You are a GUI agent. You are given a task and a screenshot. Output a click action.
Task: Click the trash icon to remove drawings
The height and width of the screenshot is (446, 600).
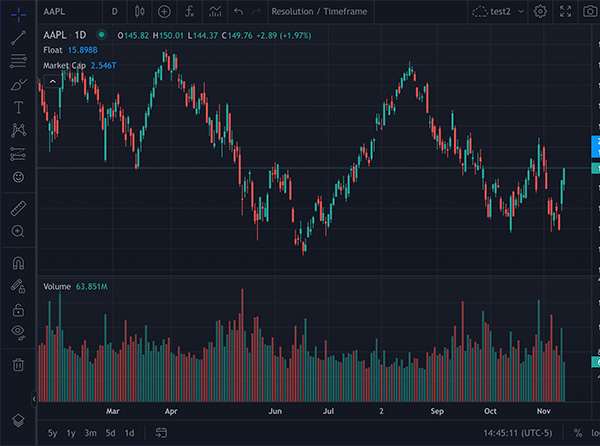[18, 364]
